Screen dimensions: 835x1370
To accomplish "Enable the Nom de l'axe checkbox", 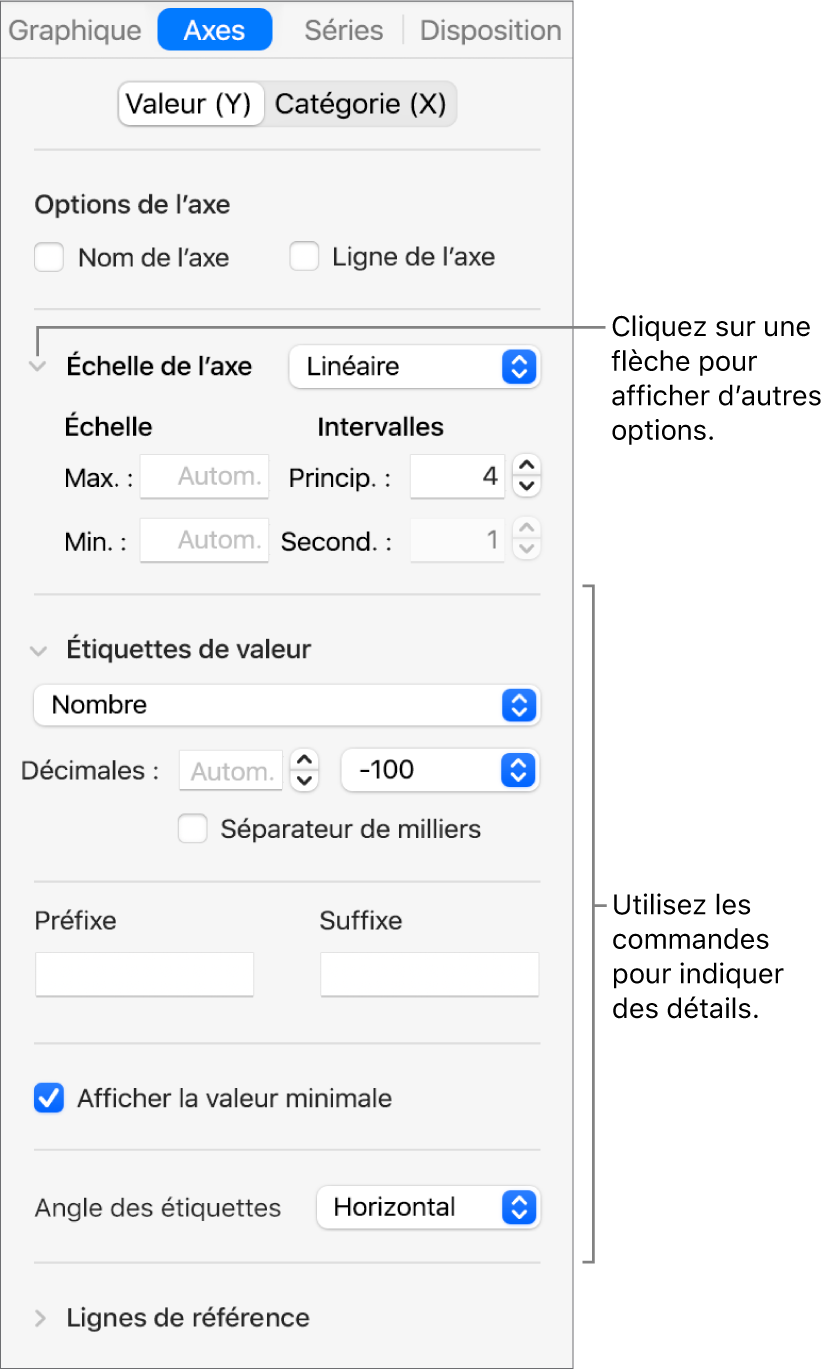I will (49, 258).
